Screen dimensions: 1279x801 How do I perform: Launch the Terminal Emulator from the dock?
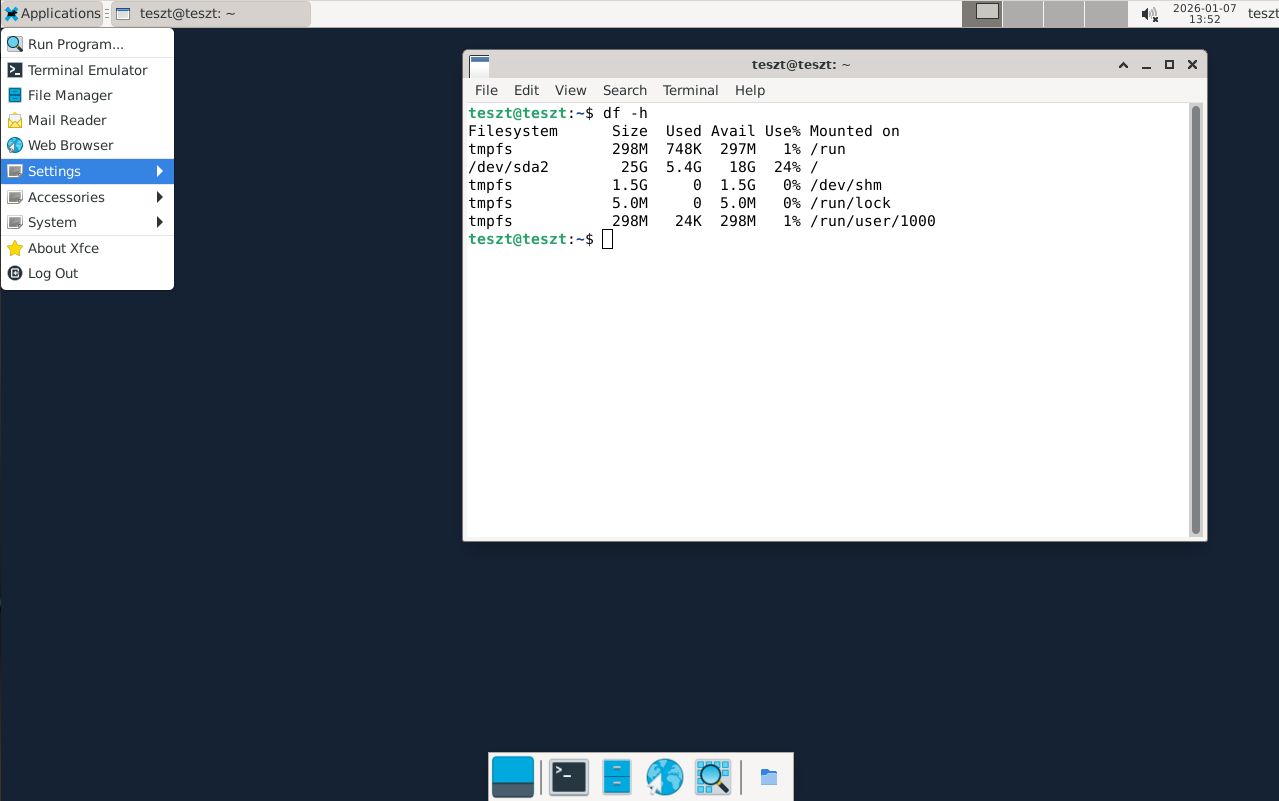[x=568, y=776]
